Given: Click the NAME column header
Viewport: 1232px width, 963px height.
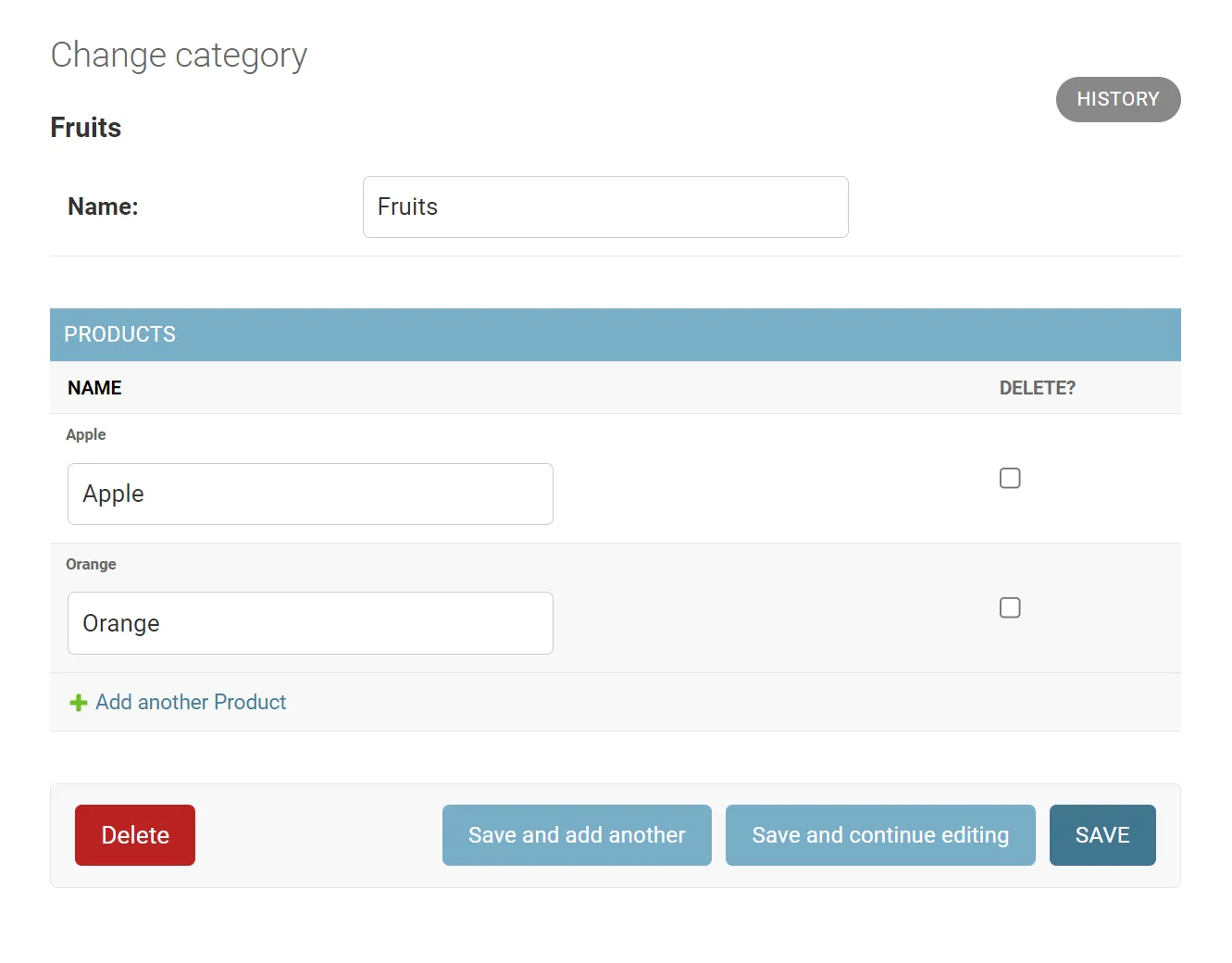Looking at the screenshot, I should [94, 388].
